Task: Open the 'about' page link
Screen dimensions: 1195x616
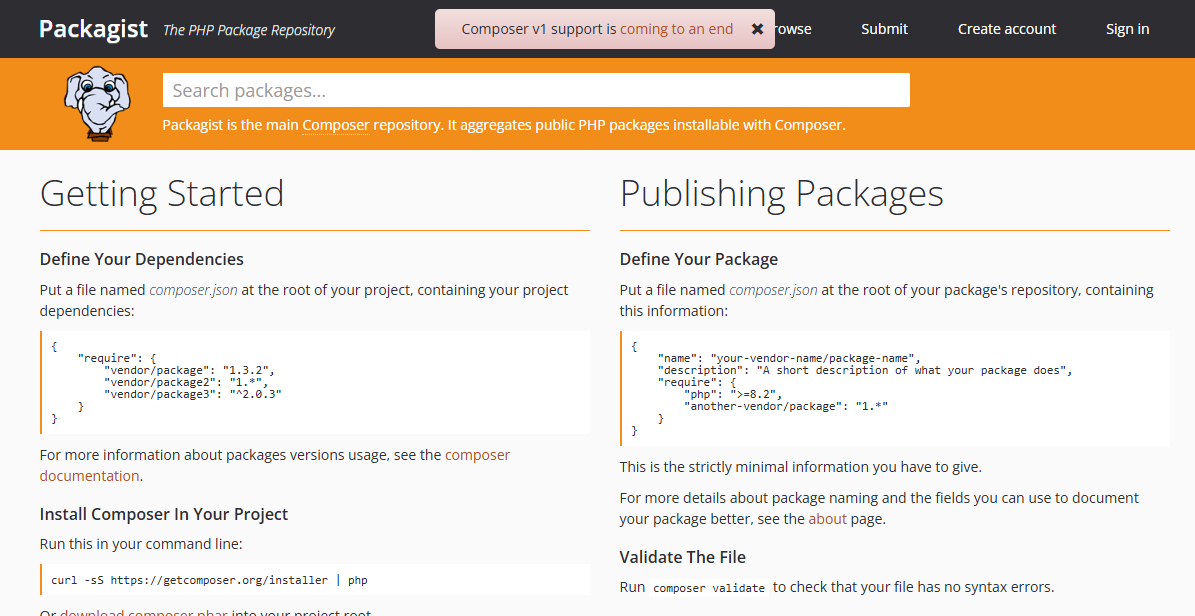Action: tap(828, 519)
